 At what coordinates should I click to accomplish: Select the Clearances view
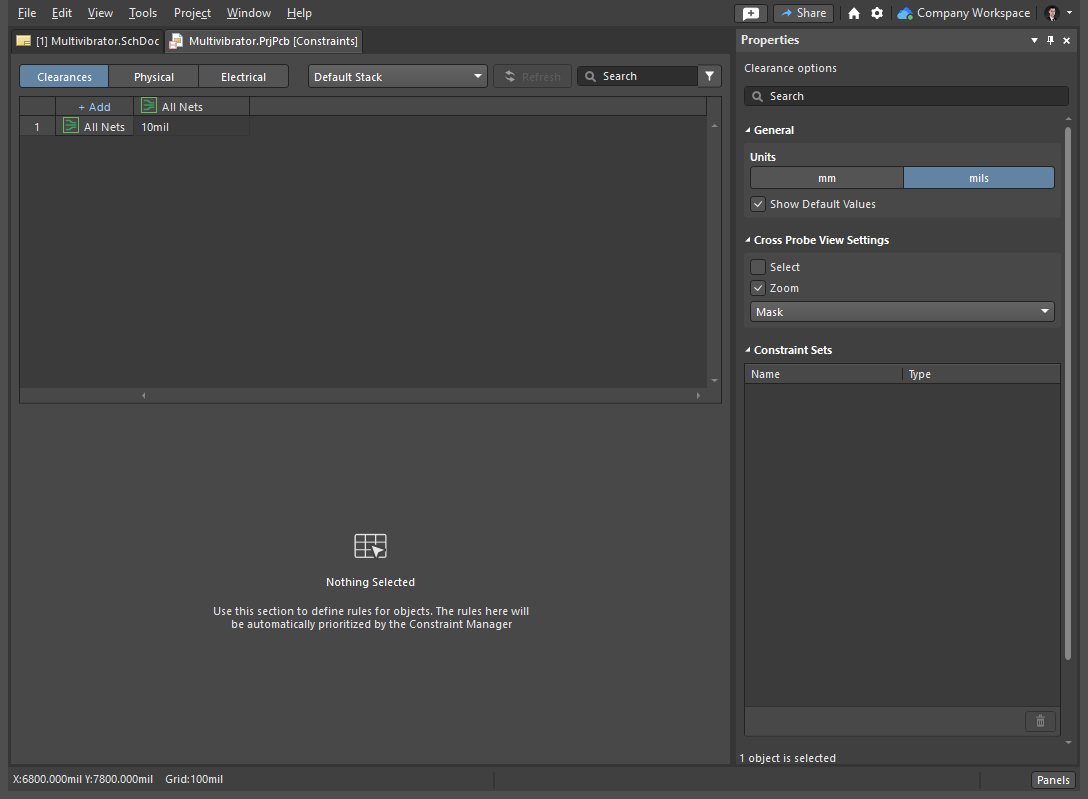(64, 77)
